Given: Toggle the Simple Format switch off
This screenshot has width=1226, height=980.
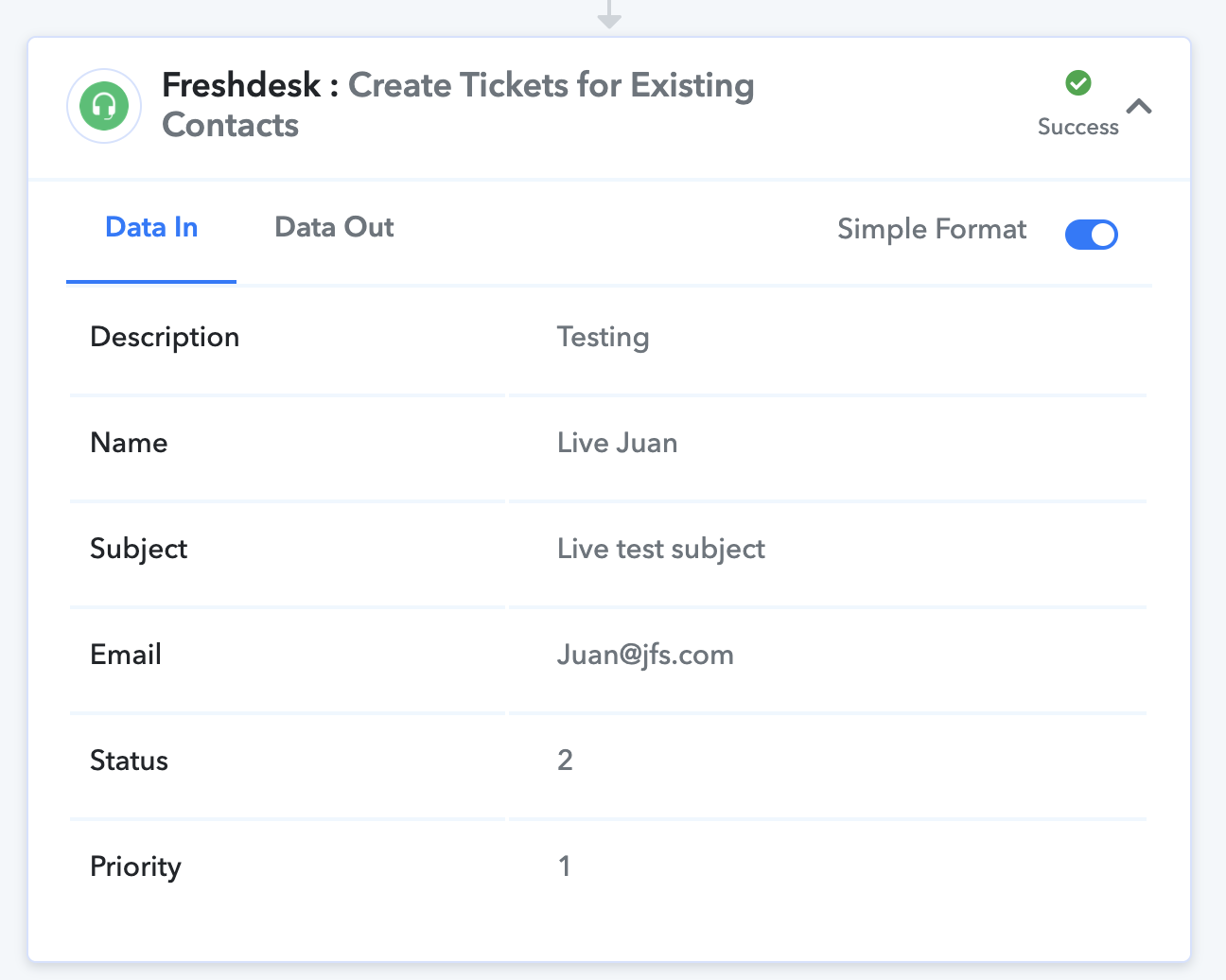Looking at the screenshot, I should pyautogui.click(x=1092, y=234).
